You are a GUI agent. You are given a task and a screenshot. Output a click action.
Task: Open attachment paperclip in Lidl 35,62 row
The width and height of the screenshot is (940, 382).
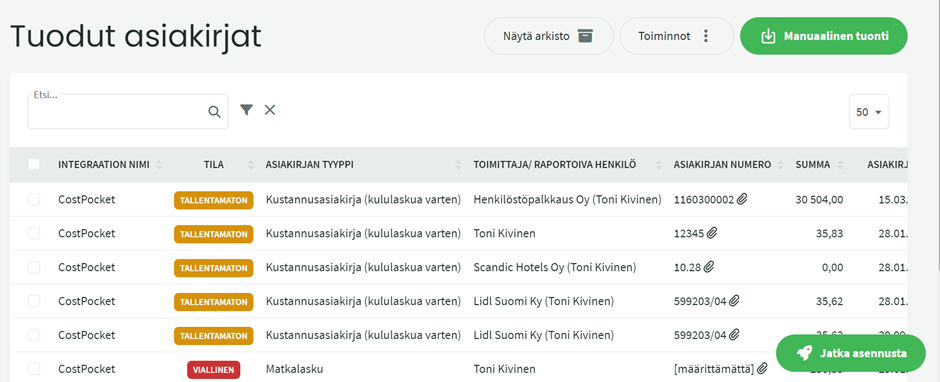734,300
